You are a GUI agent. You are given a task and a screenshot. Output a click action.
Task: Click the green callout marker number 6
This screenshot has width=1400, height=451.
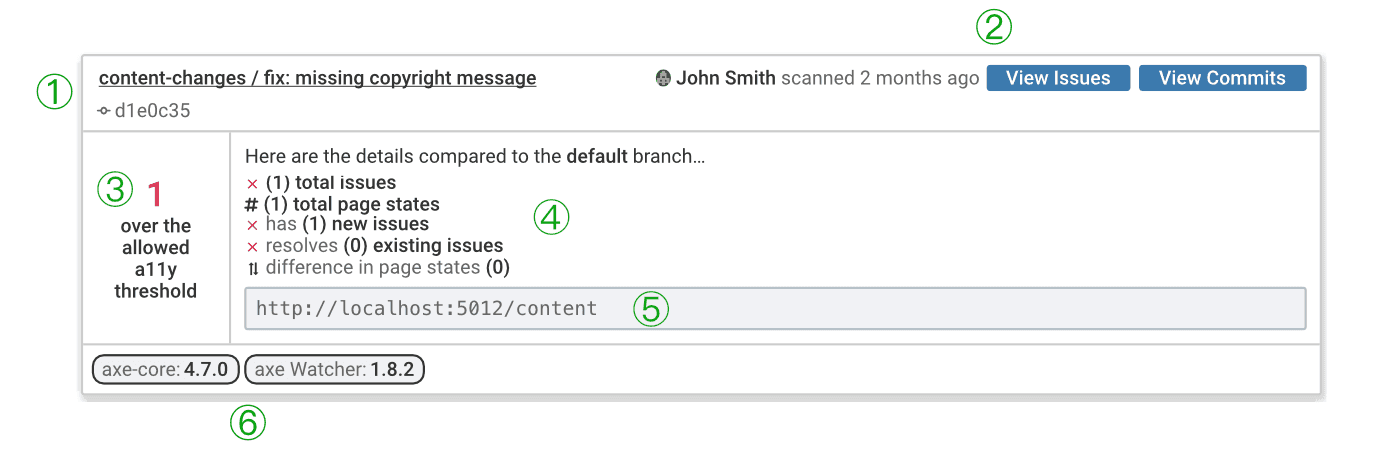[248, 422]
